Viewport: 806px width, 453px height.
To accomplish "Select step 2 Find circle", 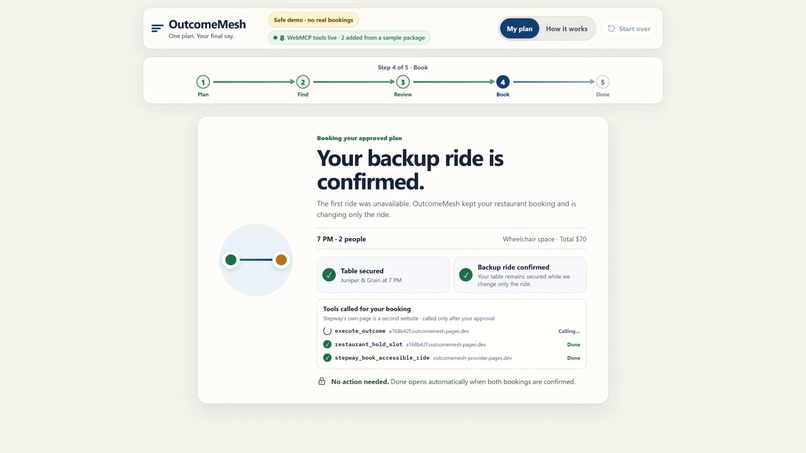I will 303,82.
